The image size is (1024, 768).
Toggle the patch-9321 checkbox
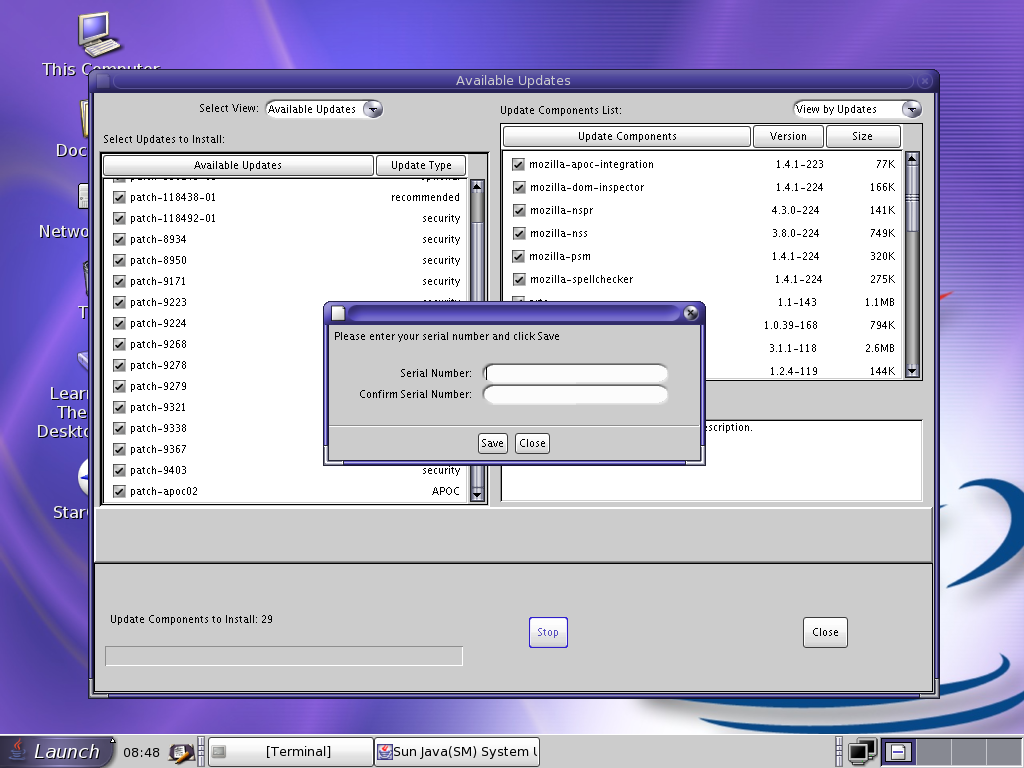pos(119,408)
